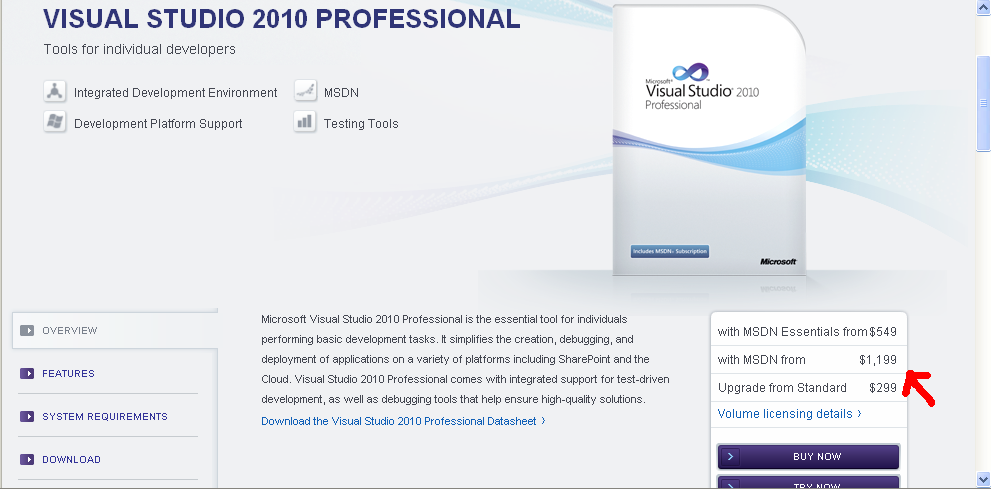Click the MSDN feature icon
Image resolution: width=991 pixels, height=489 pixels.
tap(305, 91)
